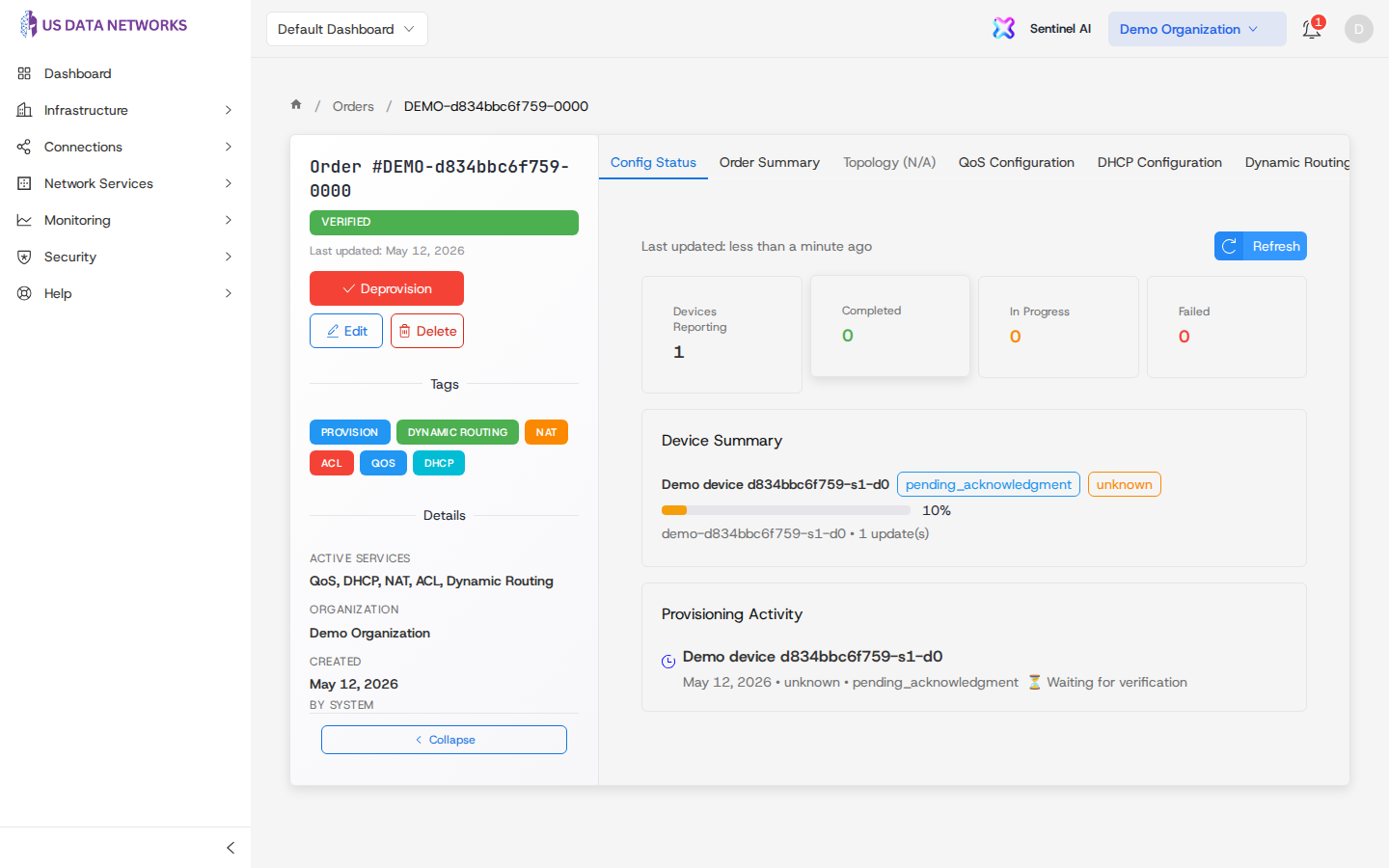Screen dimensions: 1389x868
Task: Refresh the config status
Action: click(x=1261, y=246)
